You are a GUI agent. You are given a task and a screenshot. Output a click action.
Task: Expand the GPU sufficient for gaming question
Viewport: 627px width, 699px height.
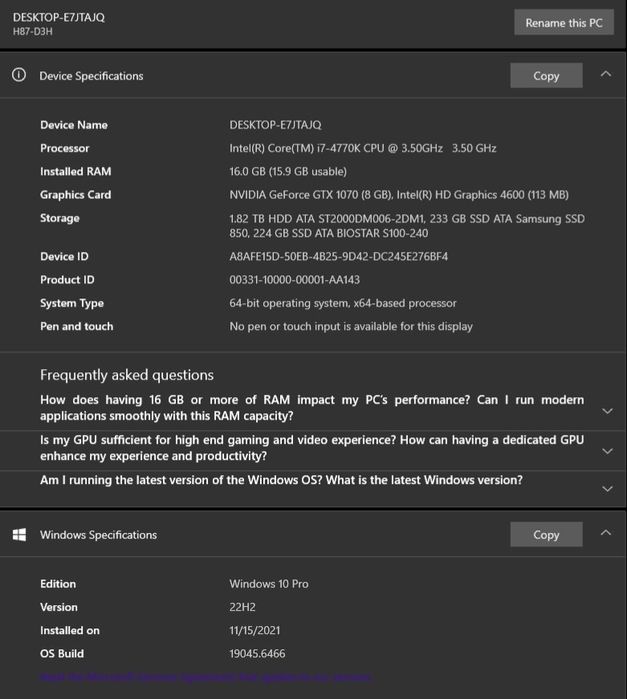tap(607, 451)
